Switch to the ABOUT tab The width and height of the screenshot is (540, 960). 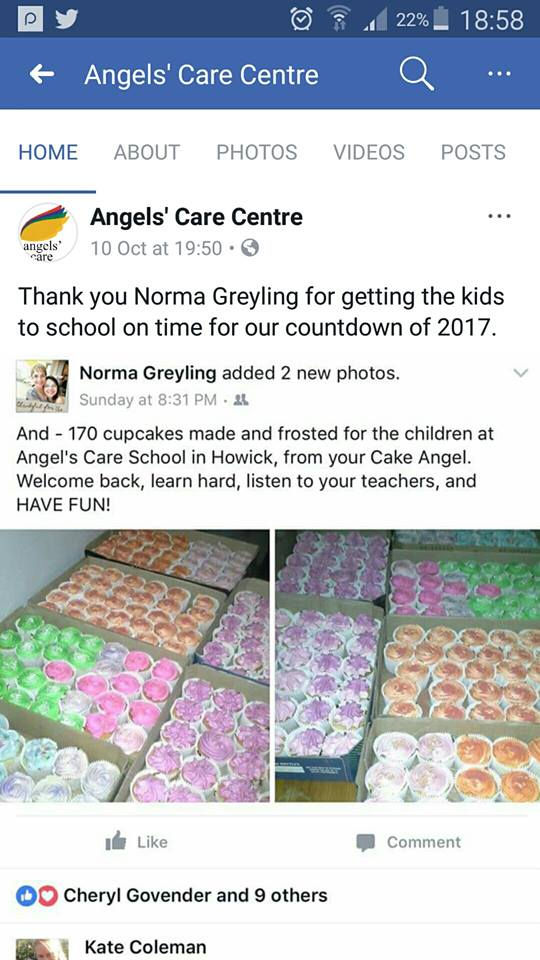[147, 152]
